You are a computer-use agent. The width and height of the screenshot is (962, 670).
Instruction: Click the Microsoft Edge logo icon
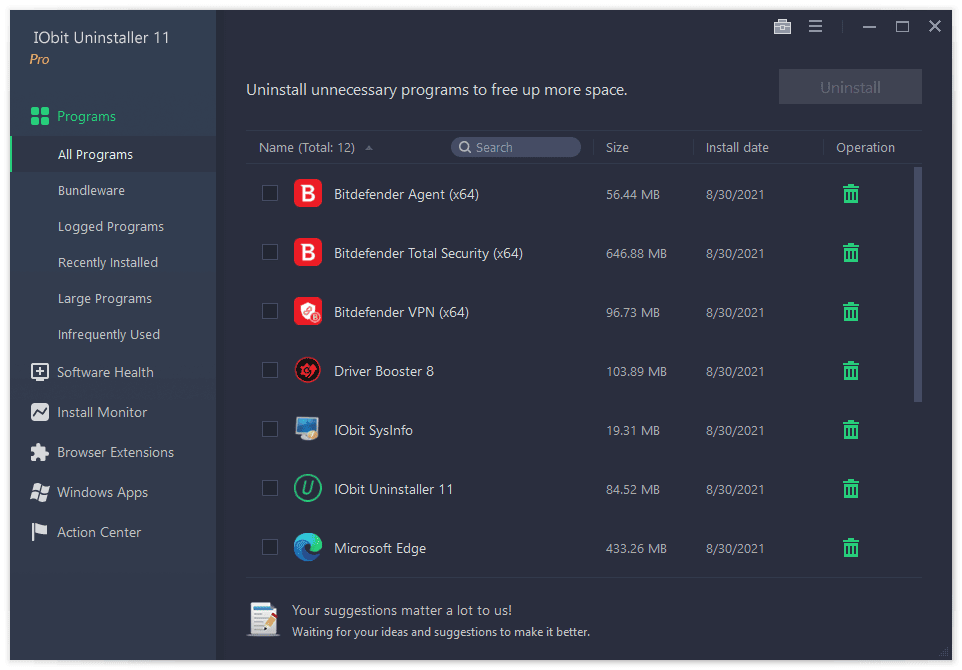[308, 547]
